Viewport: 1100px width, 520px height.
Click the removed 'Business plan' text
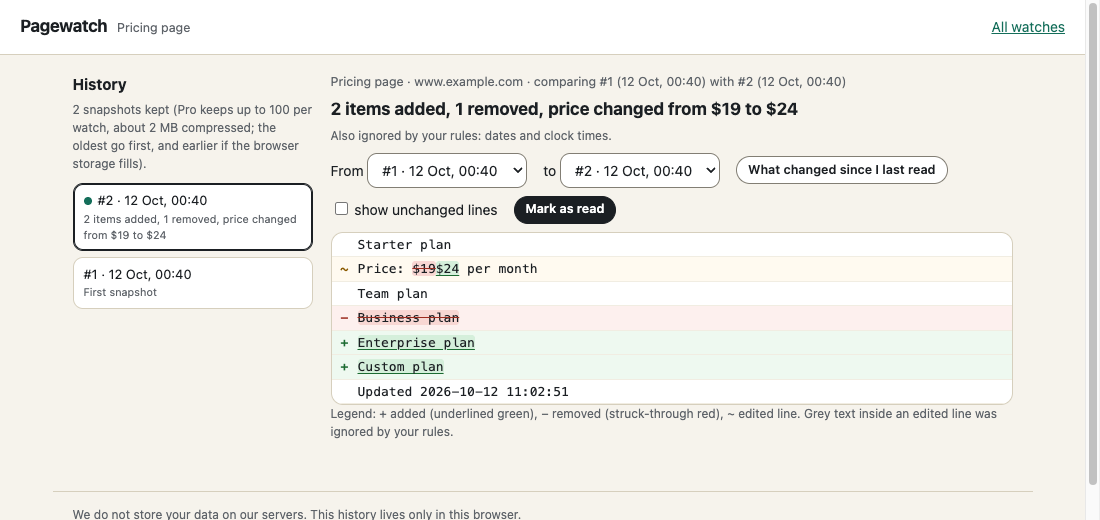408,318
